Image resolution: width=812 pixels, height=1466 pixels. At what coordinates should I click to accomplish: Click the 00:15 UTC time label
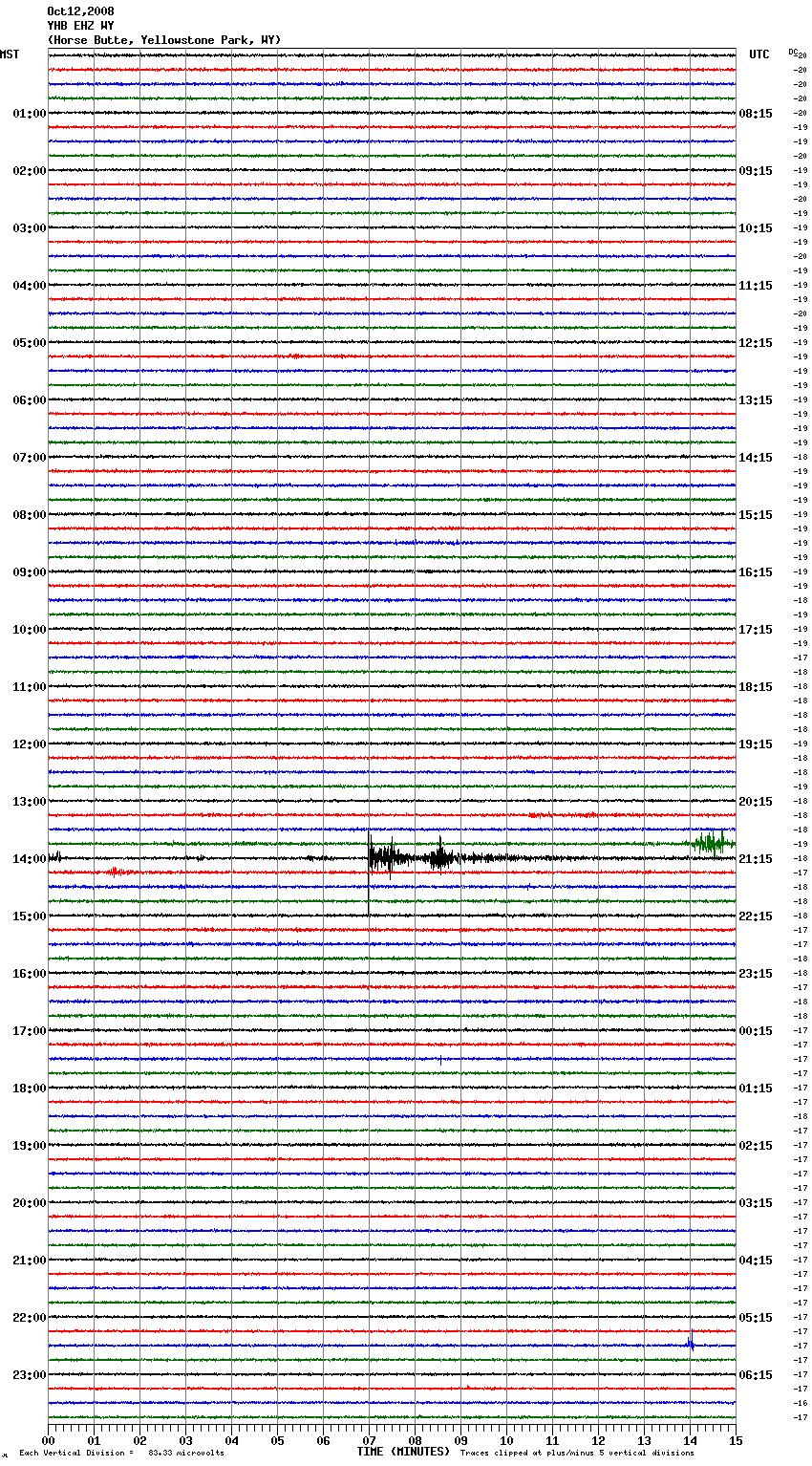pyautogui.click(x=755, y=1031)
